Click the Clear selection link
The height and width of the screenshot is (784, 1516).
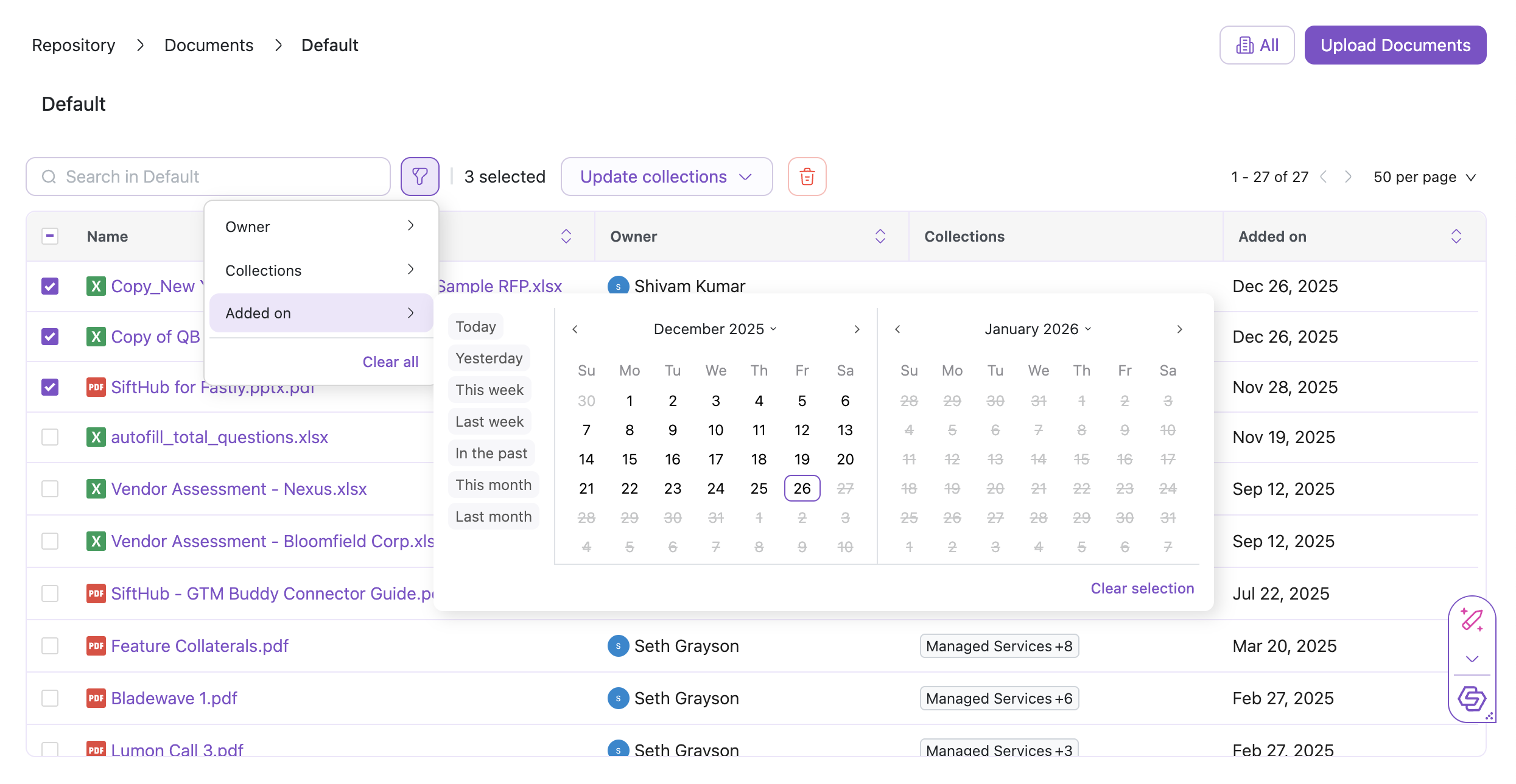1142,588
